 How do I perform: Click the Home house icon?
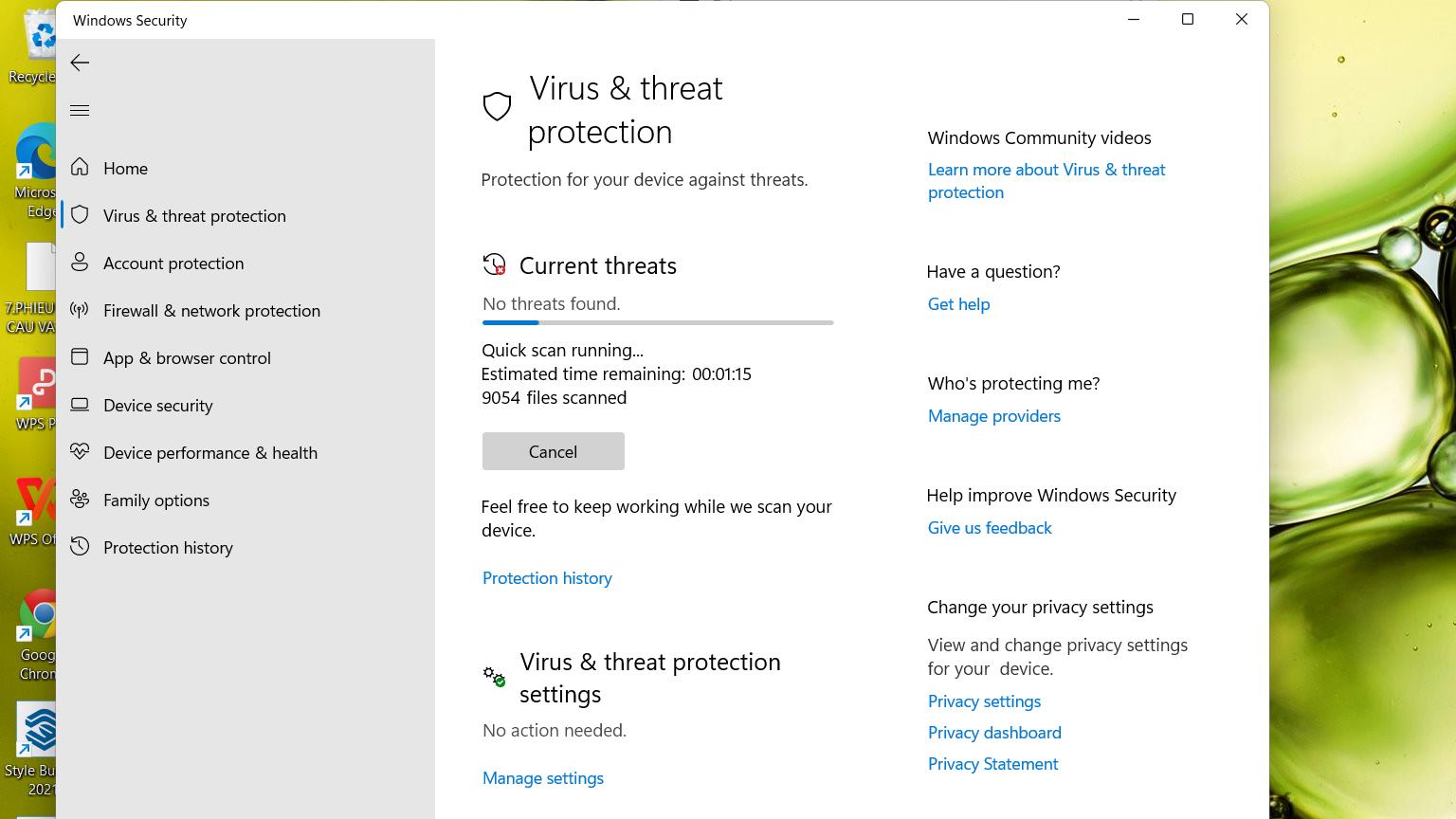(80, 168)
